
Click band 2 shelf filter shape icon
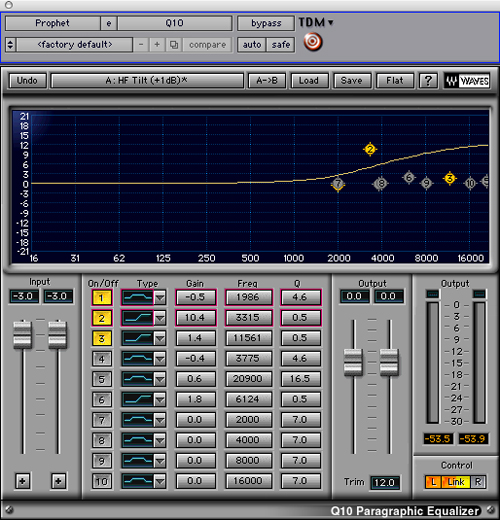coord(137,318)
